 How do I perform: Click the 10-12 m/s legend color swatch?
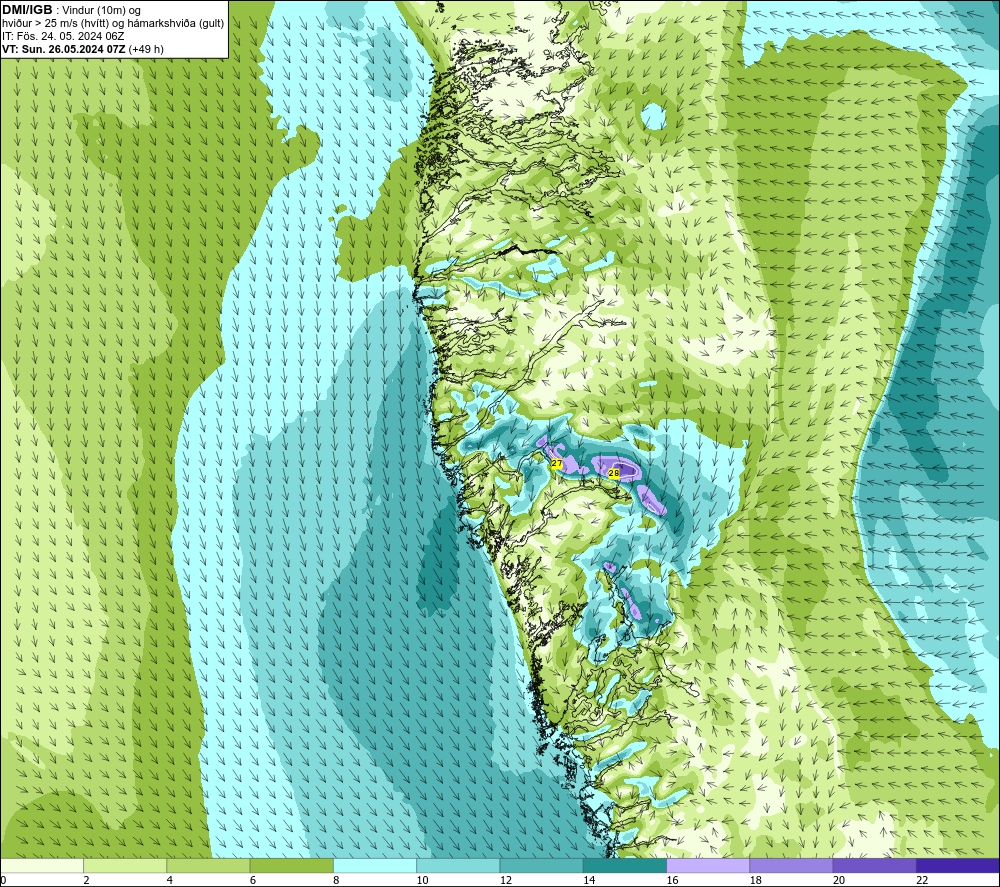[x=458, y=865]
